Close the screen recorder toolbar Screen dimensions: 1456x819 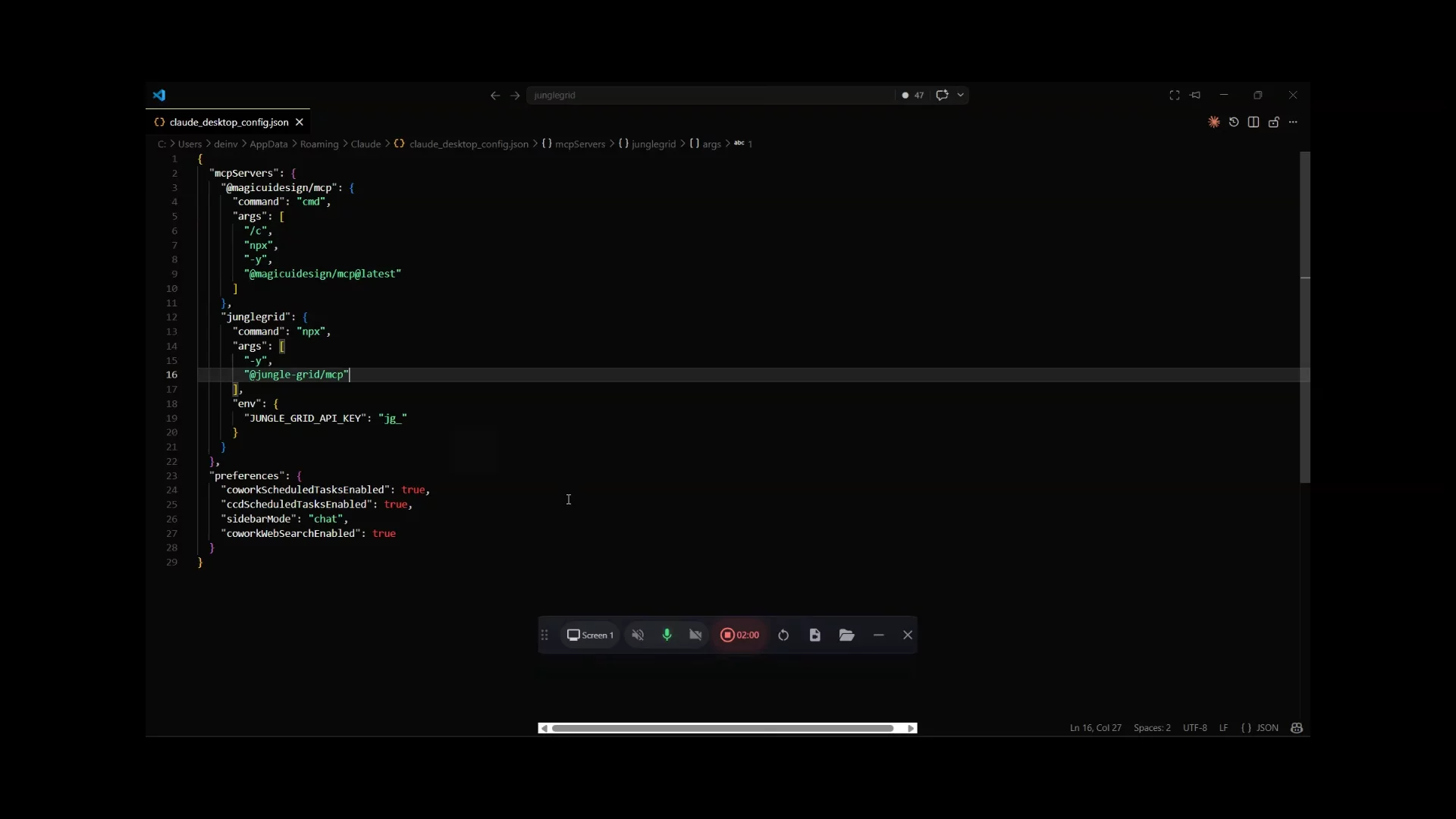[x=908, y=635]
